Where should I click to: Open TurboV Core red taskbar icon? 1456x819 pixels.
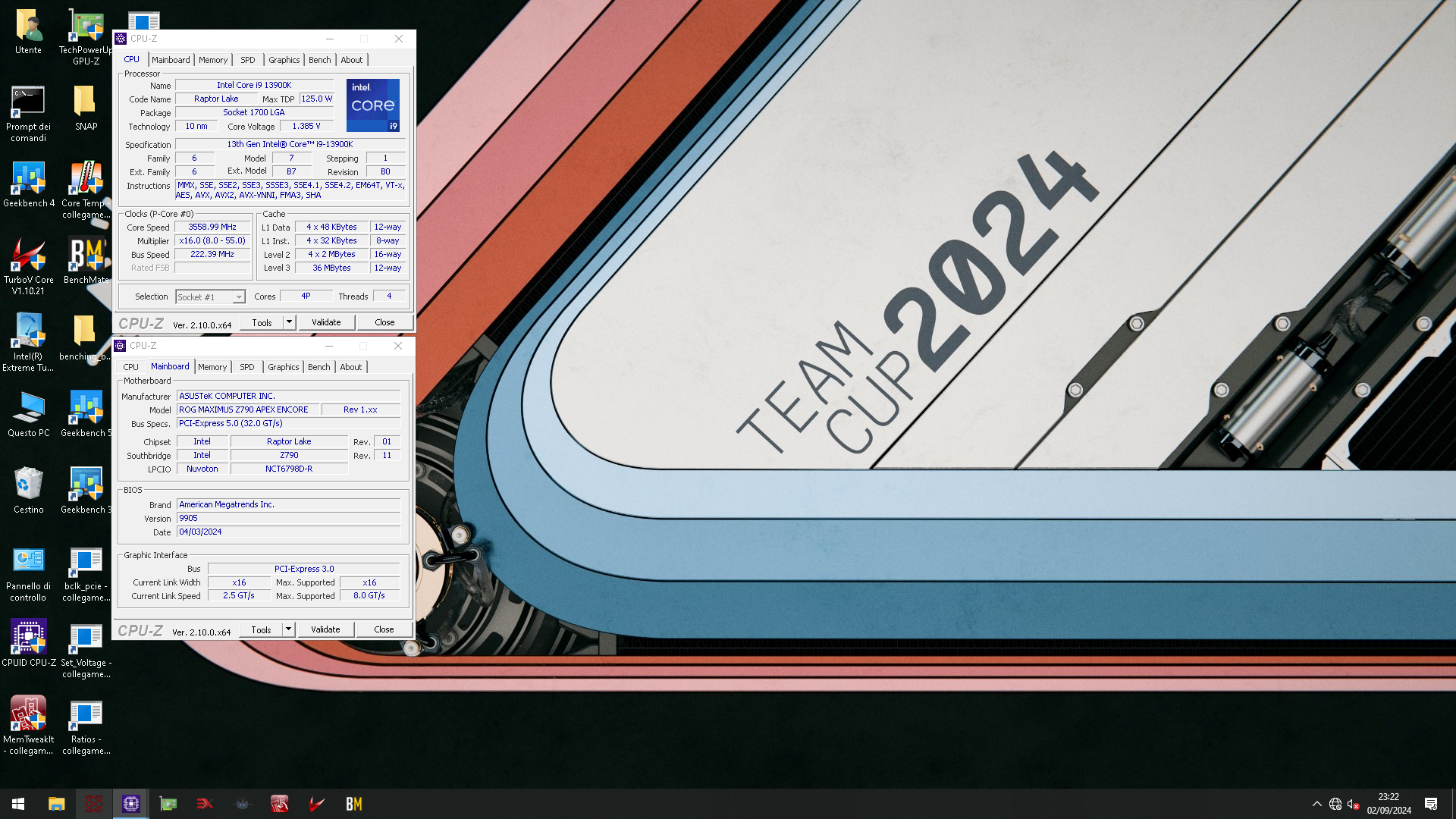click(x=317, y=804)
